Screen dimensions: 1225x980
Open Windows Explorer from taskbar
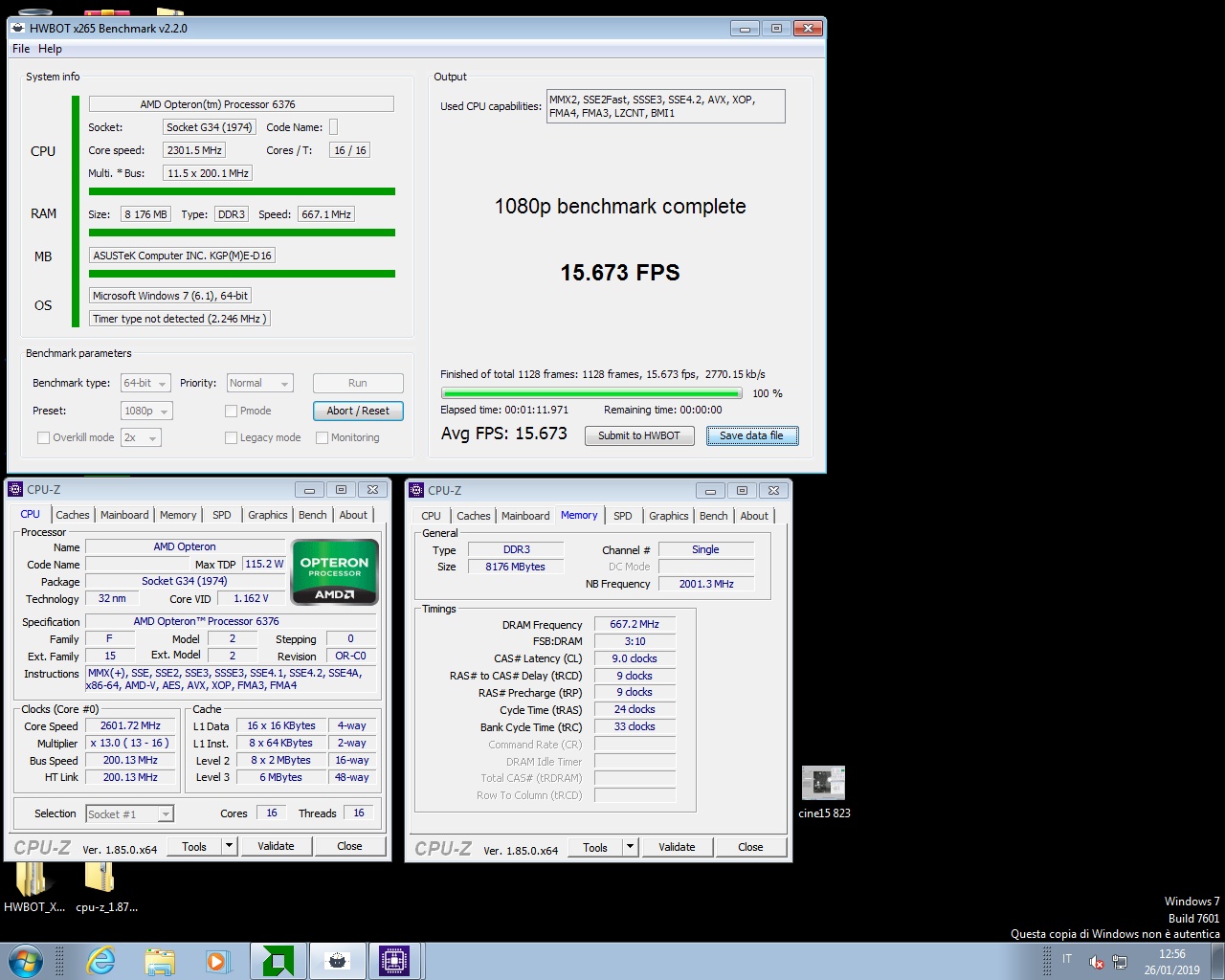160,961
